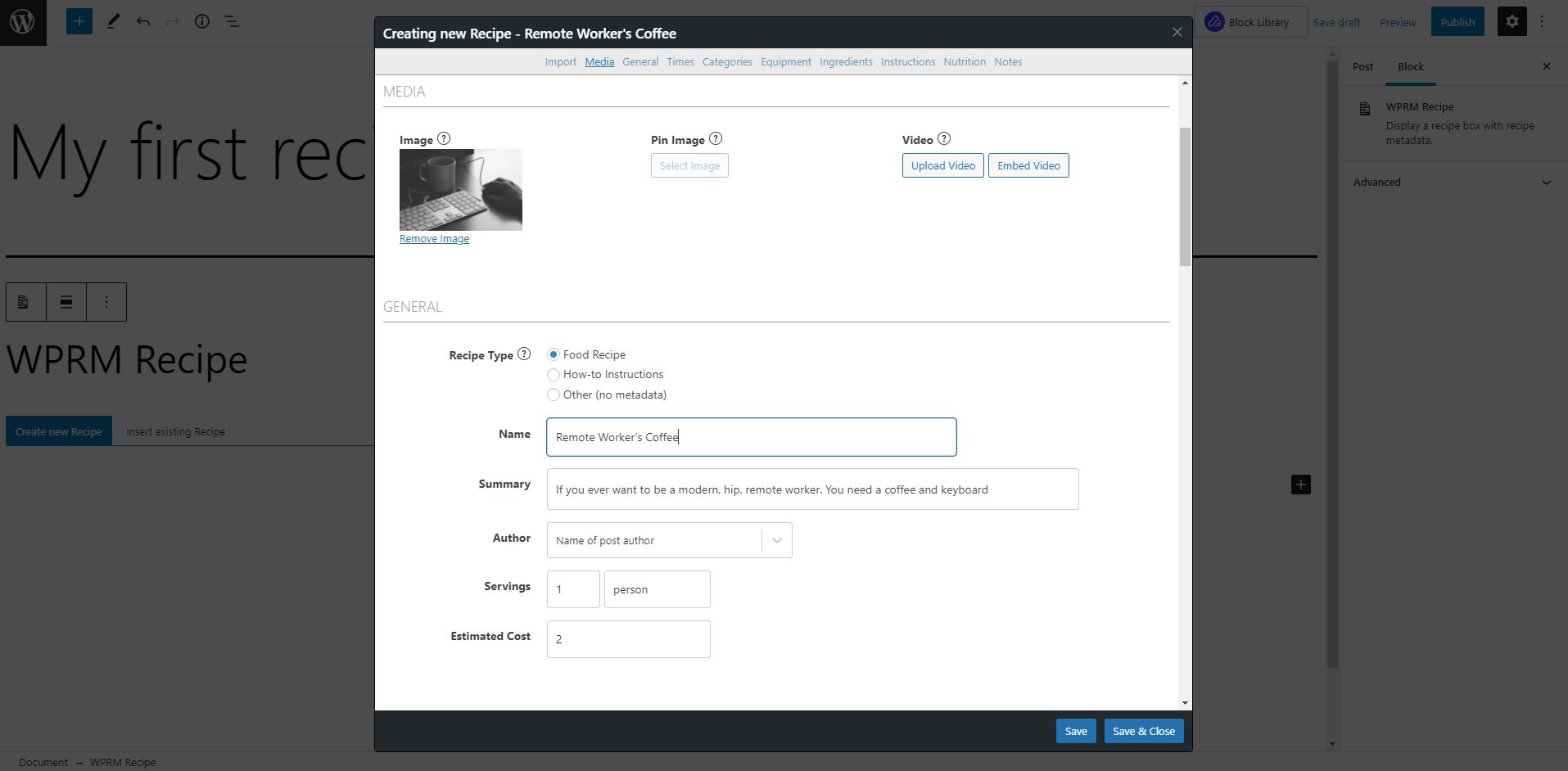
Task: Select the Food Recipe option
Action: click(x=554, y=354)
